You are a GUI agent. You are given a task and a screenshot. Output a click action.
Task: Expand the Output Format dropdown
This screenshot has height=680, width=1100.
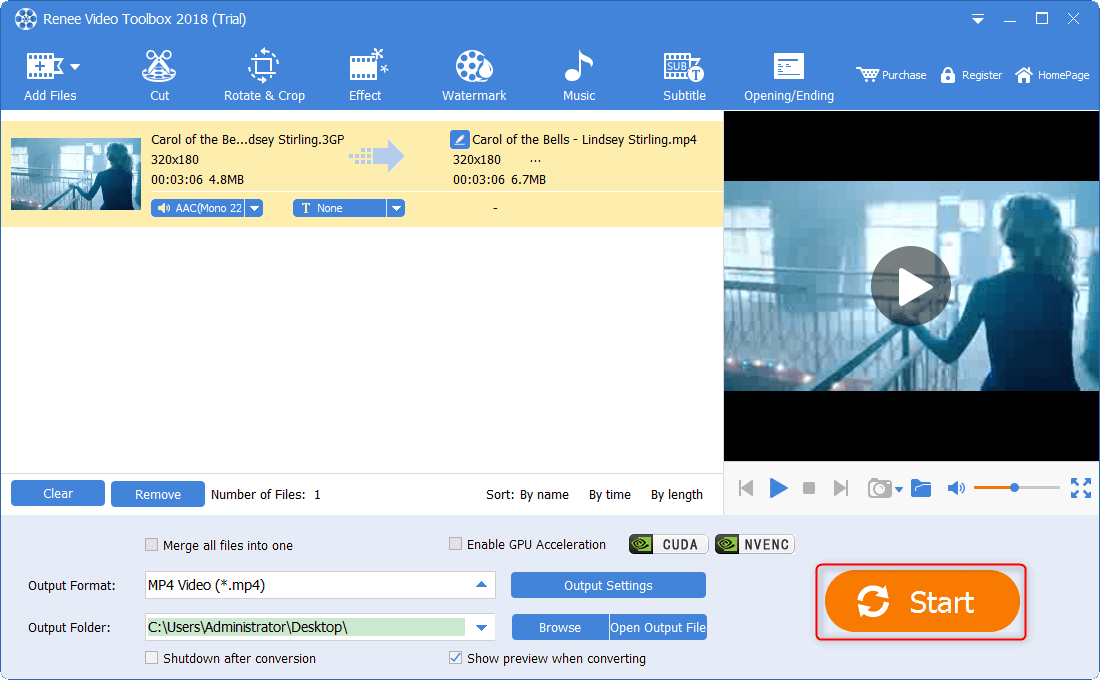tap(482, 585)
